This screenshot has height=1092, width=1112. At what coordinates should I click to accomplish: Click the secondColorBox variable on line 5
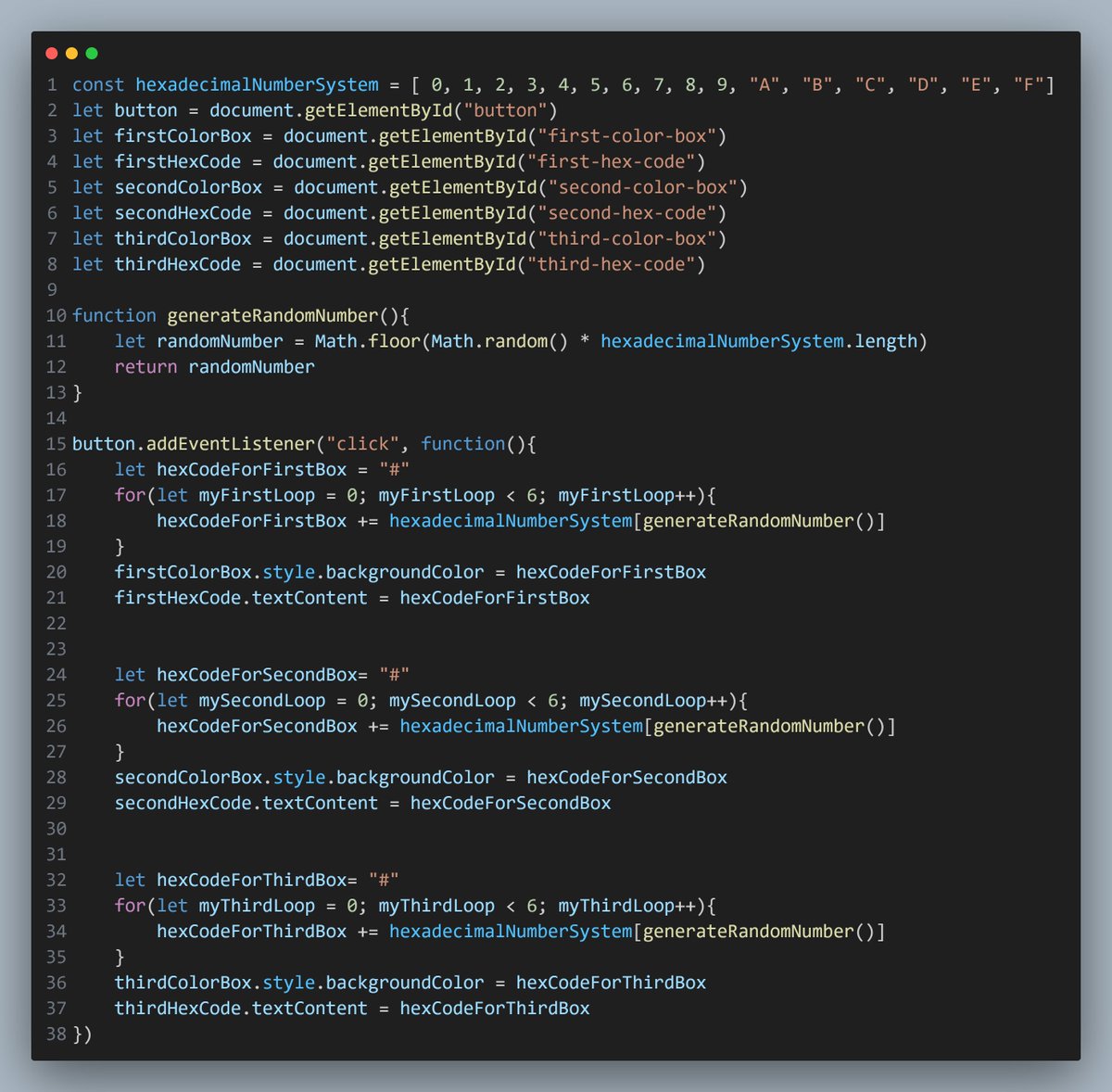tap(188, 188)
